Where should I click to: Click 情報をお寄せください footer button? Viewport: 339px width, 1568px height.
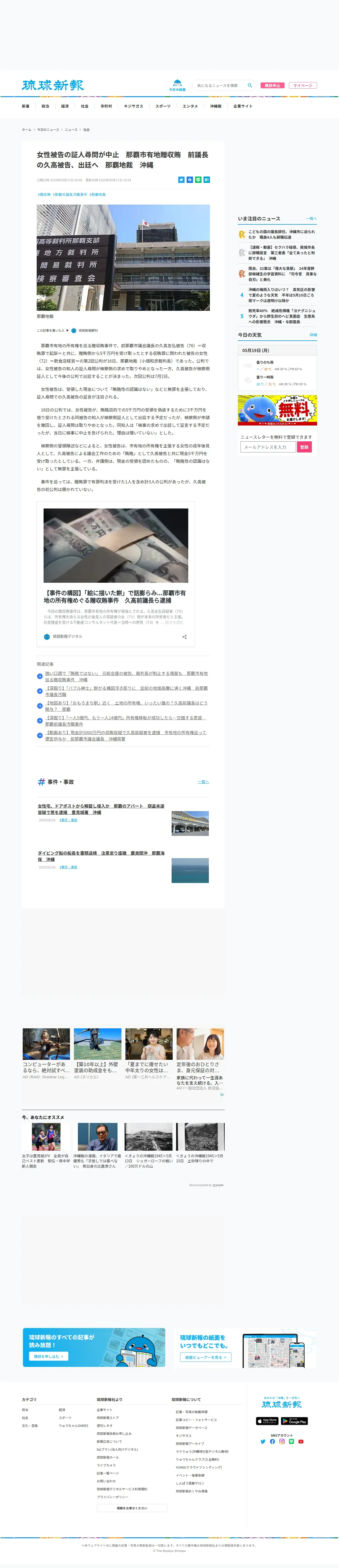pyautogui.click(x=132, y=1508)
